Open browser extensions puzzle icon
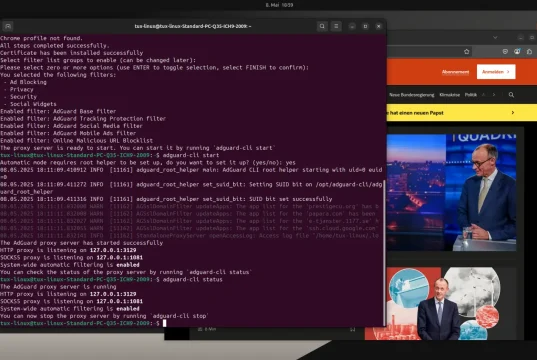Screen dimensions: 537x360 tap(529, 51)
